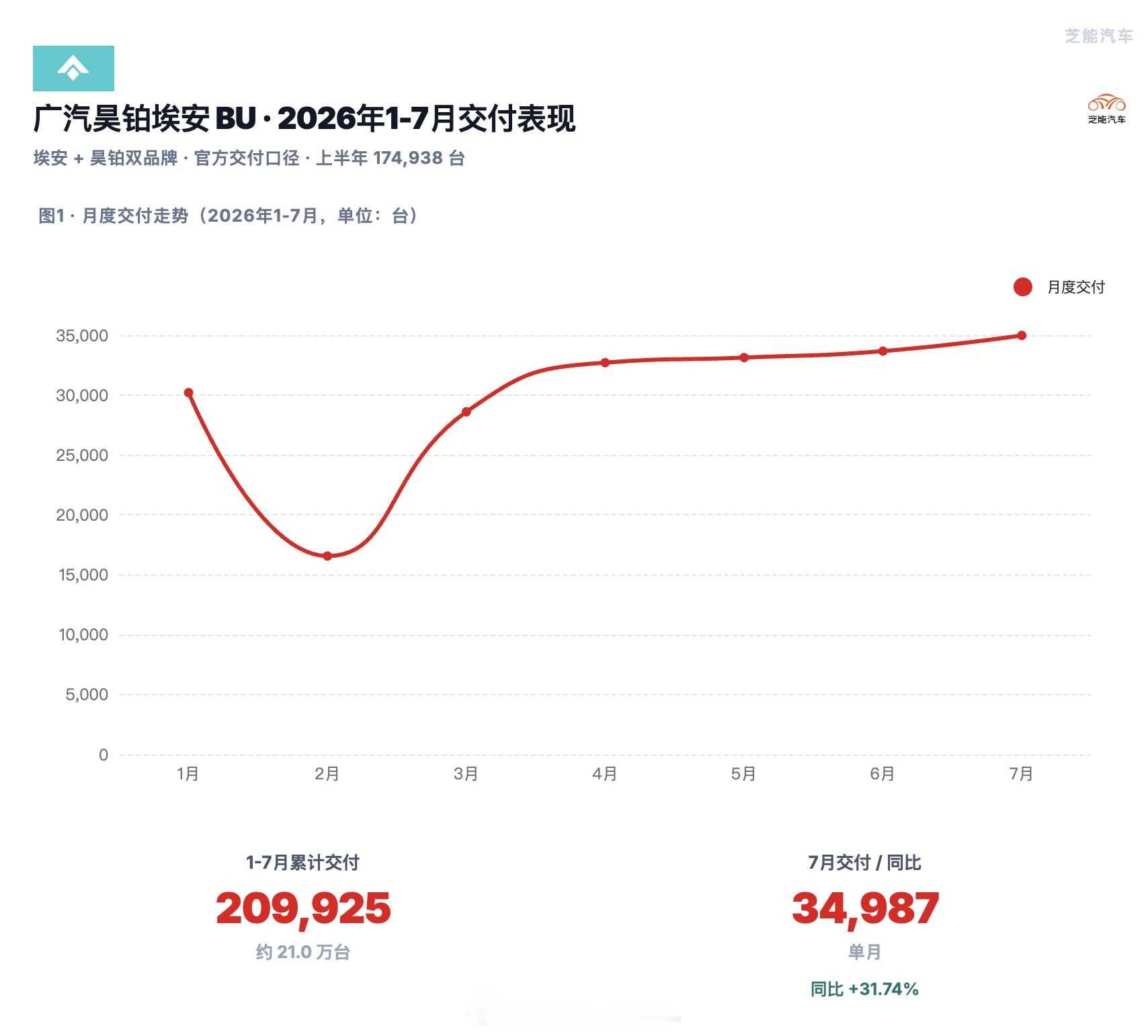The image size is (1148, 1036).
Task: Click the 20,000 y-axis label
Action: [x=82, y=515]
